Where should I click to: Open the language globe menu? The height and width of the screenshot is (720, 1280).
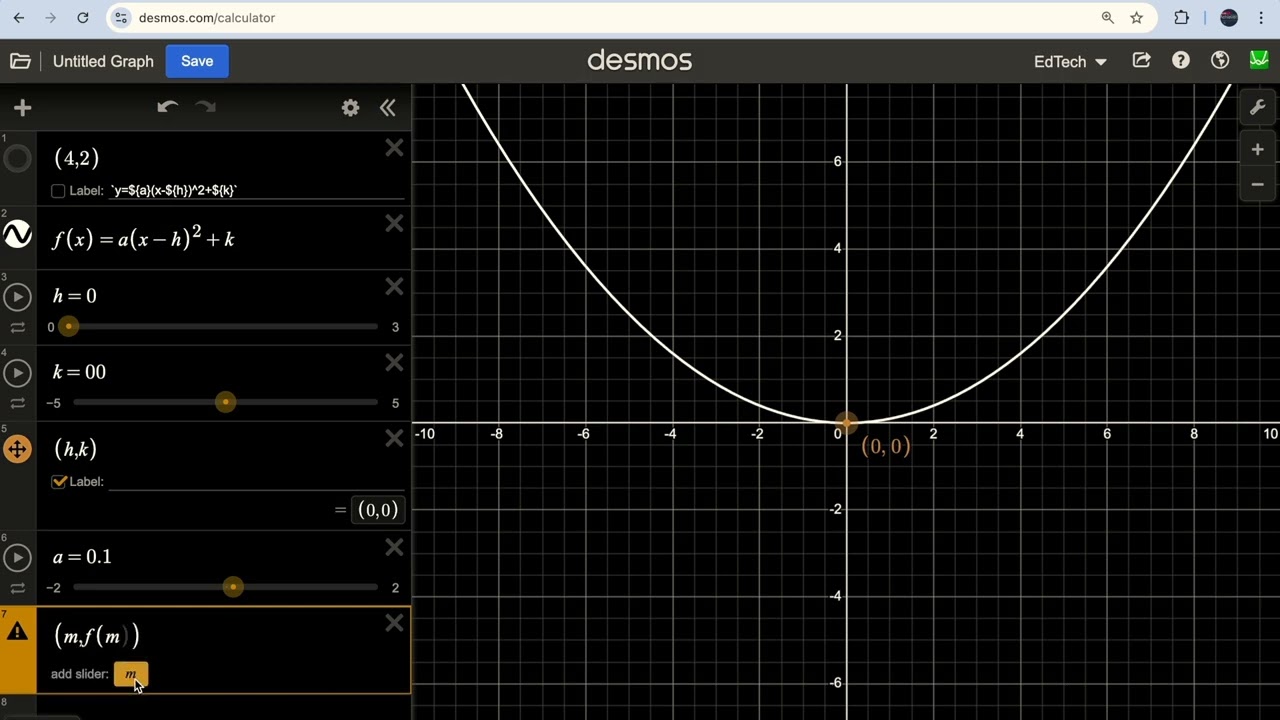(x=1220, y=61)
